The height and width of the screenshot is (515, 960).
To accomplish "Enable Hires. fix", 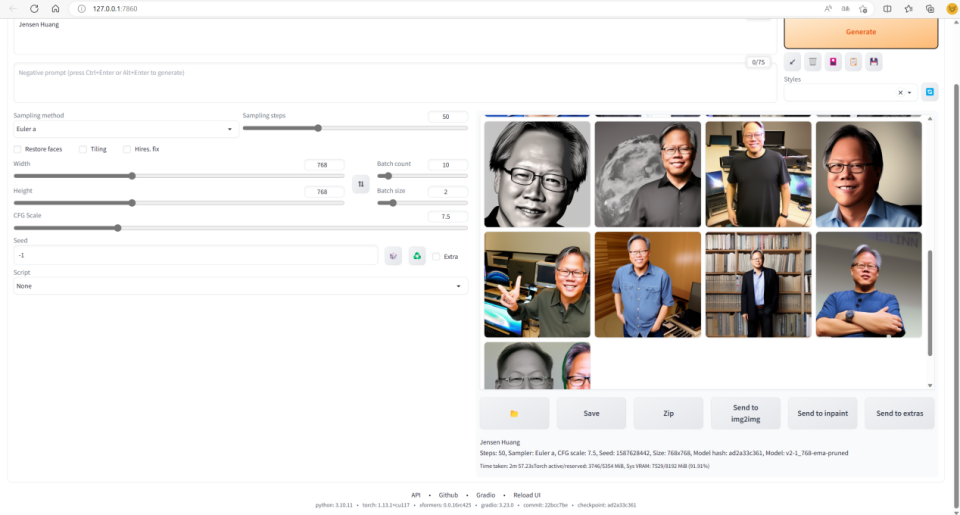I will (127, 149).
